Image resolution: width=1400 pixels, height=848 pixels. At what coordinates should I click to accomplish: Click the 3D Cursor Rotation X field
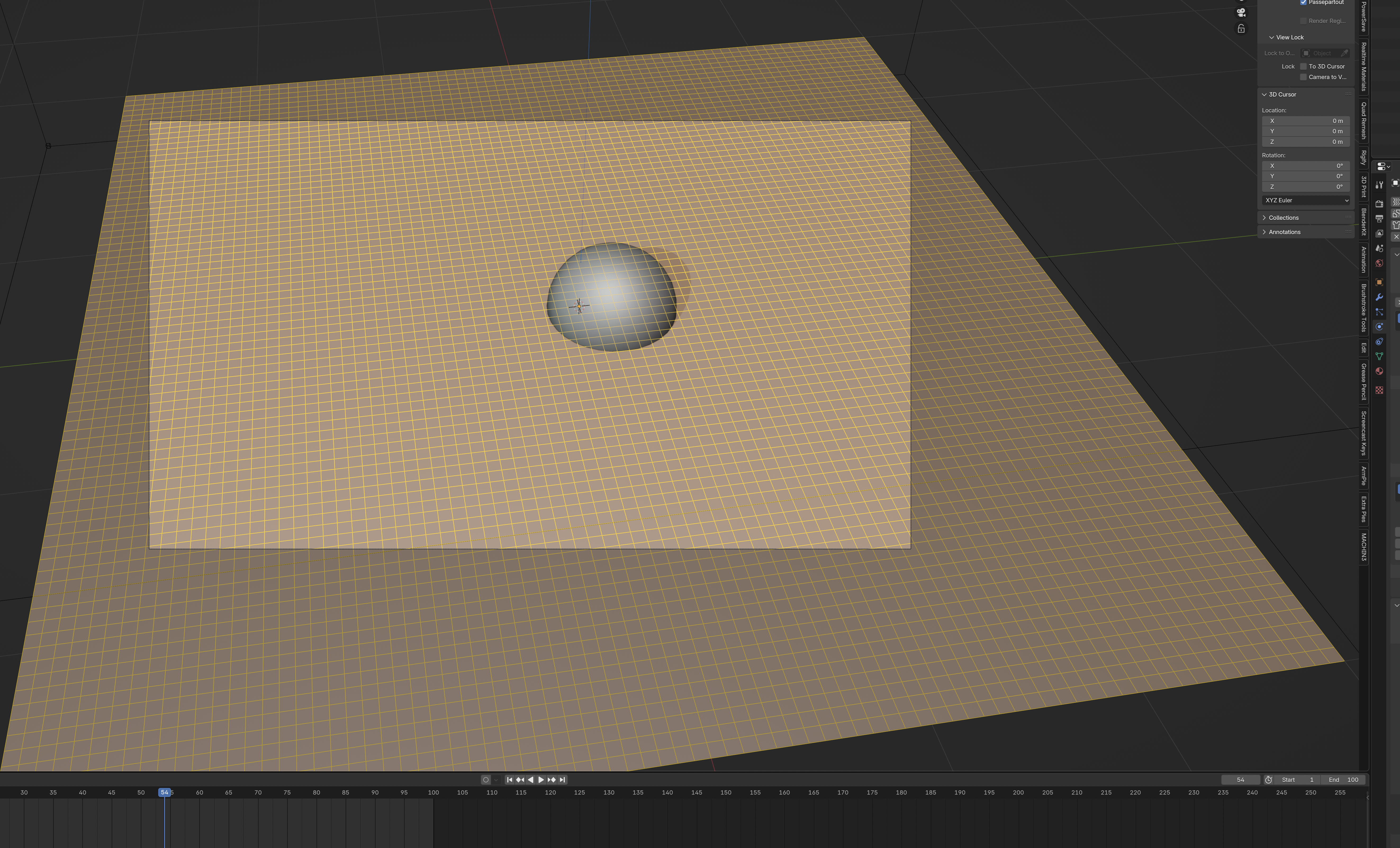pyautogui.click(x=1306, y=166)
